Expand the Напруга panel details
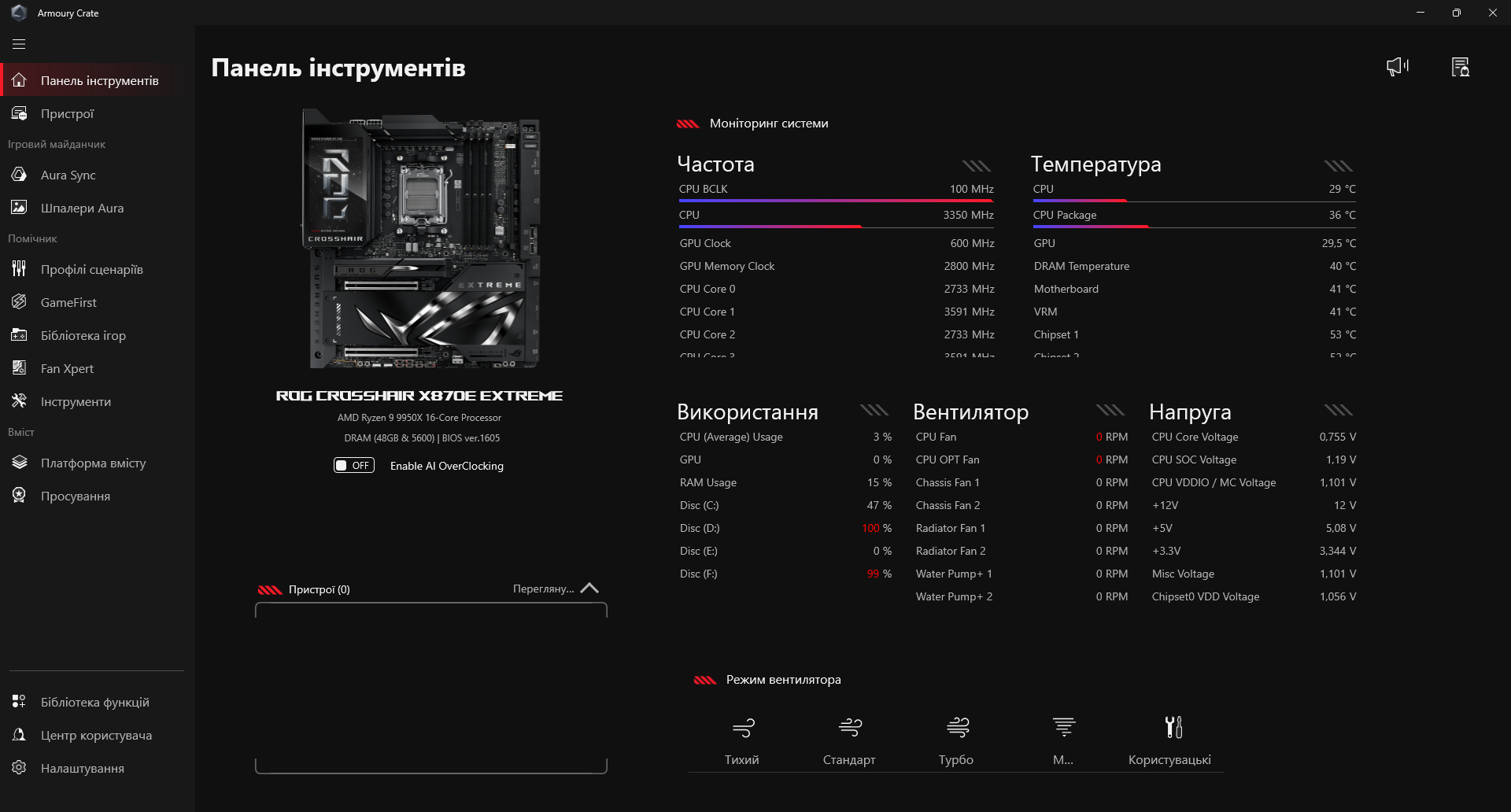The image size is (1511, 812). click(x=1339, y=410)
